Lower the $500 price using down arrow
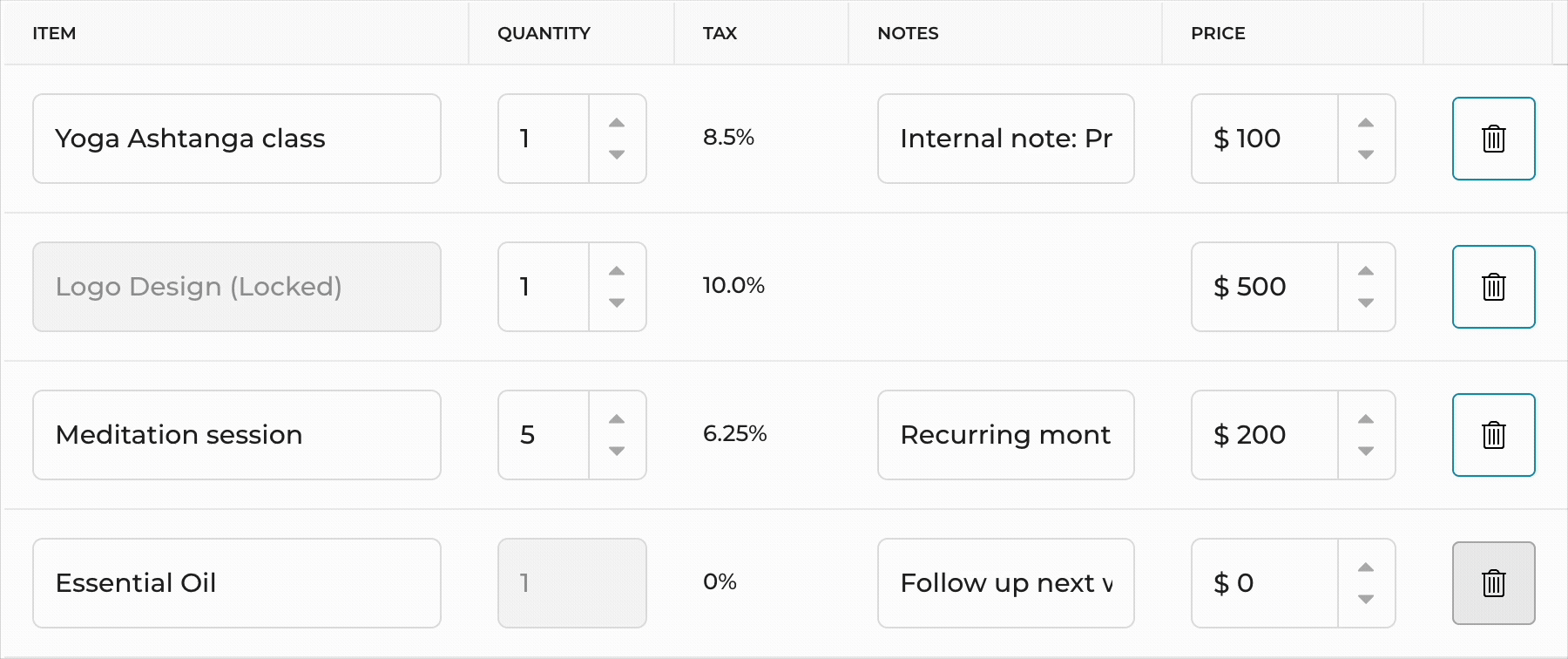The height and width of the screenshot is (659, 1568). coord(1366,303)
